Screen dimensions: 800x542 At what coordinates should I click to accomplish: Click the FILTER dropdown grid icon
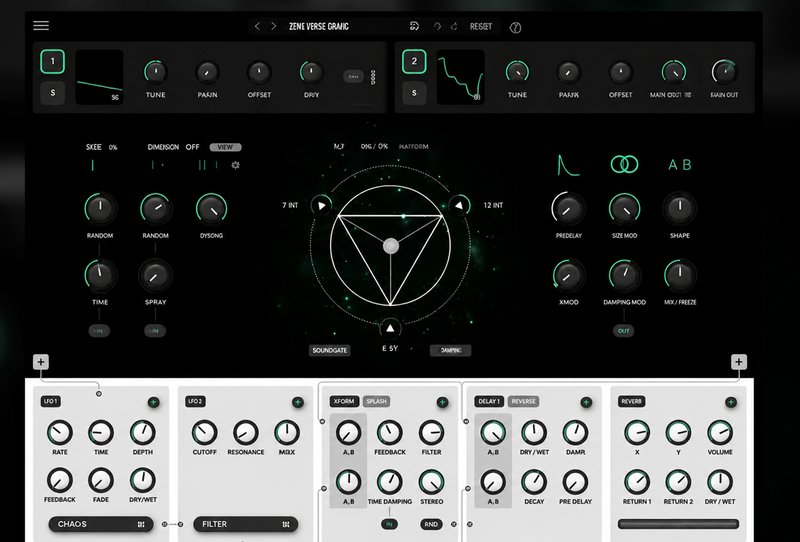[x=286, y=524]
